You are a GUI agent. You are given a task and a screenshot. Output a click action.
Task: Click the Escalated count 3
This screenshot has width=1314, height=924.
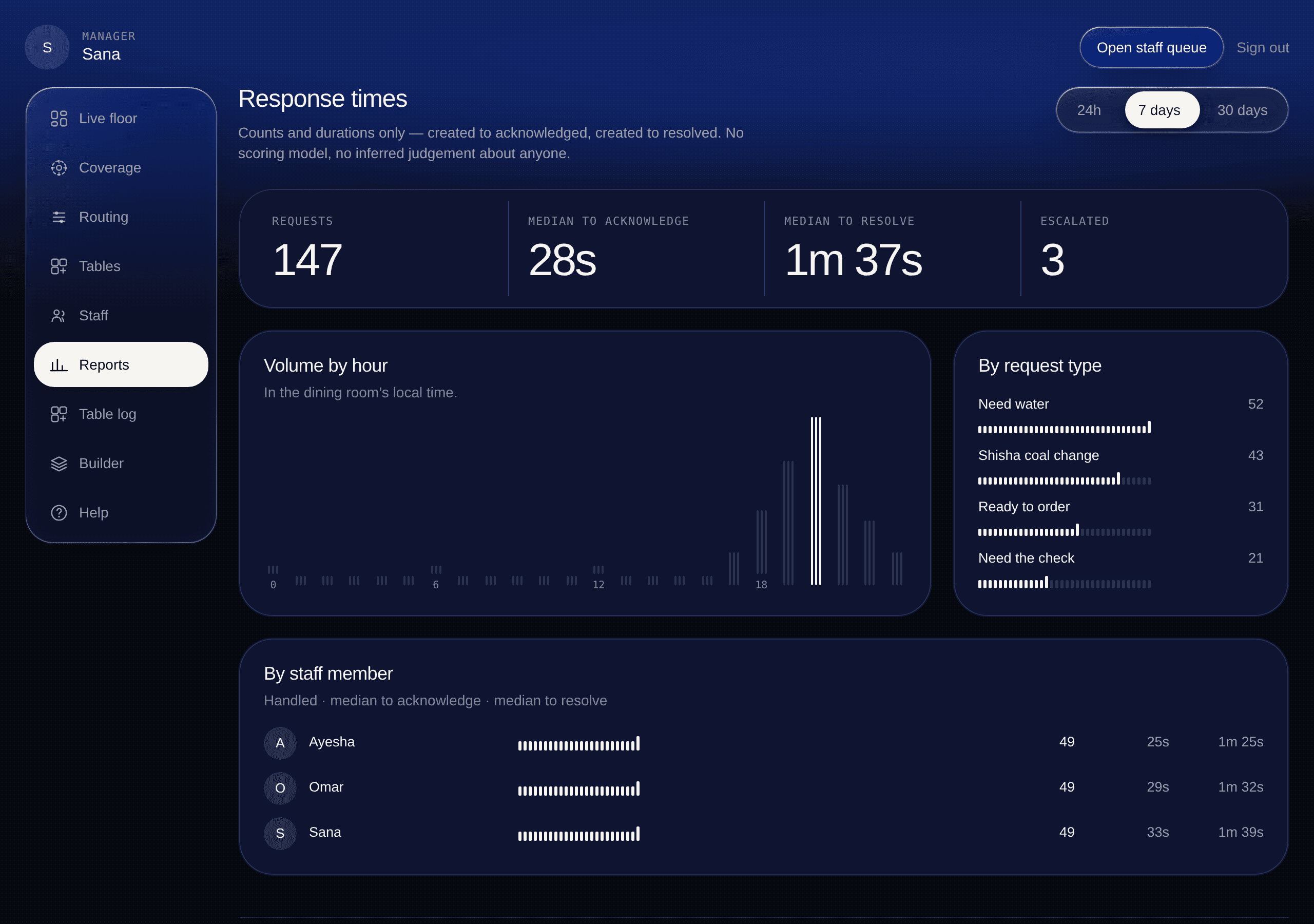(x=1052, y=260)
